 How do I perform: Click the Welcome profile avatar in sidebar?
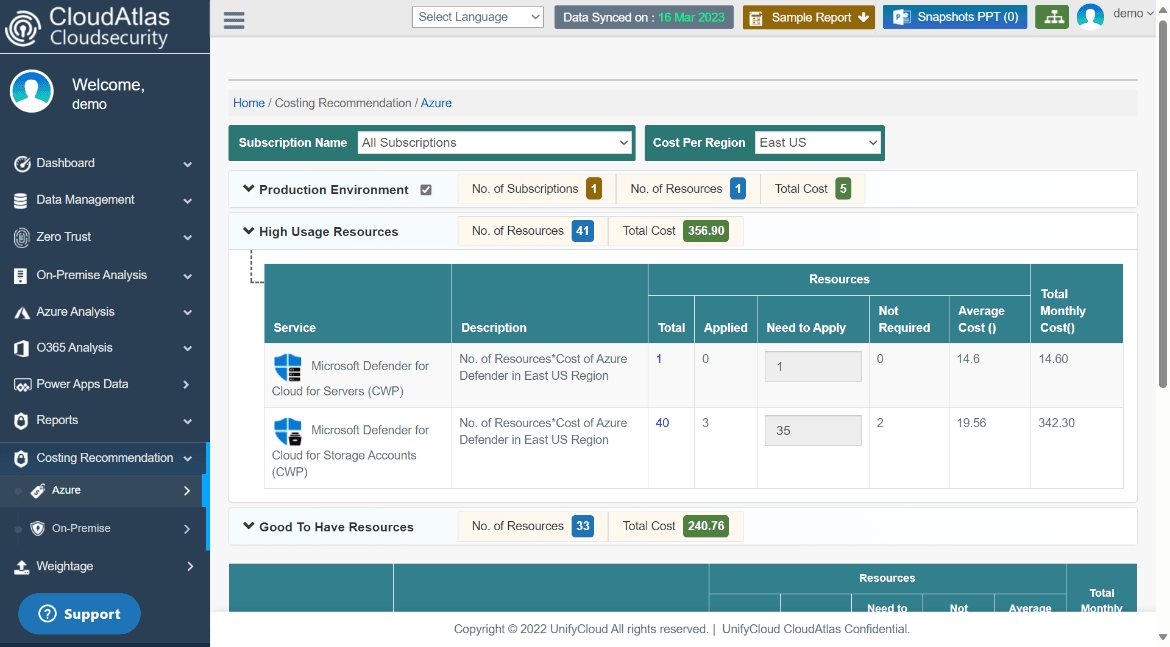coord(31,91)
